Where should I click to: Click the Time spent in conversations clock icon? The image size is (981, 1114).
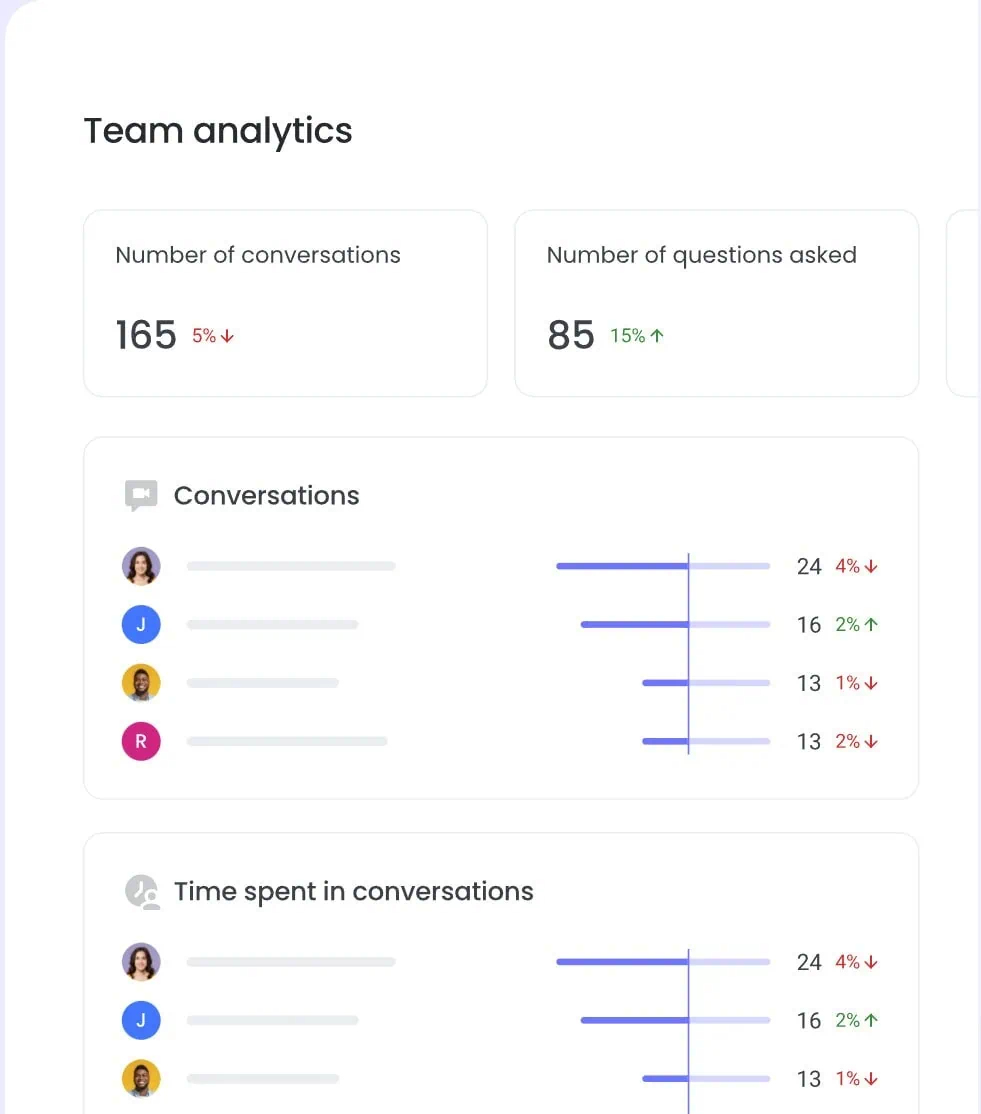coord(141,892)
